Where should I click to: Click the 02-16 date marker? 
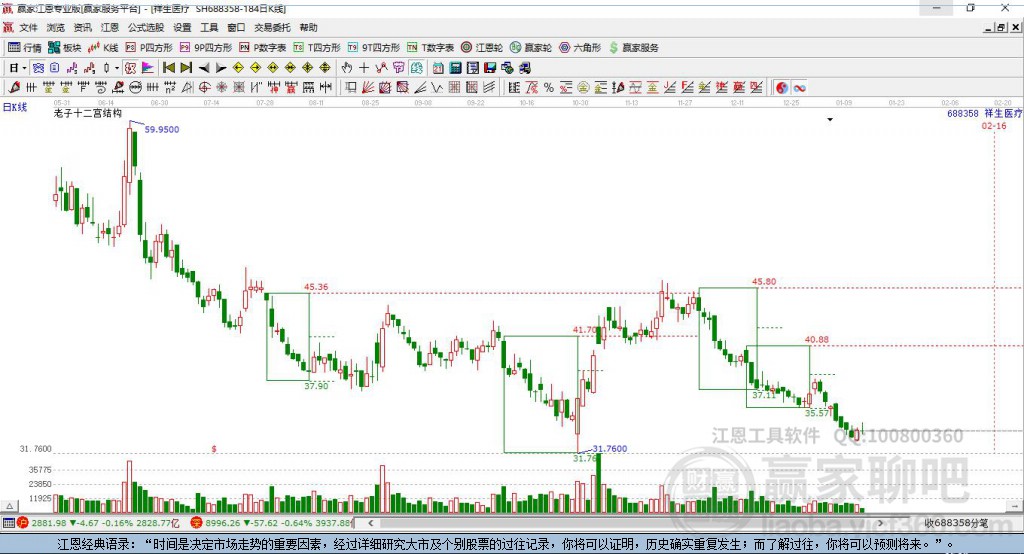tap(994, 125)
